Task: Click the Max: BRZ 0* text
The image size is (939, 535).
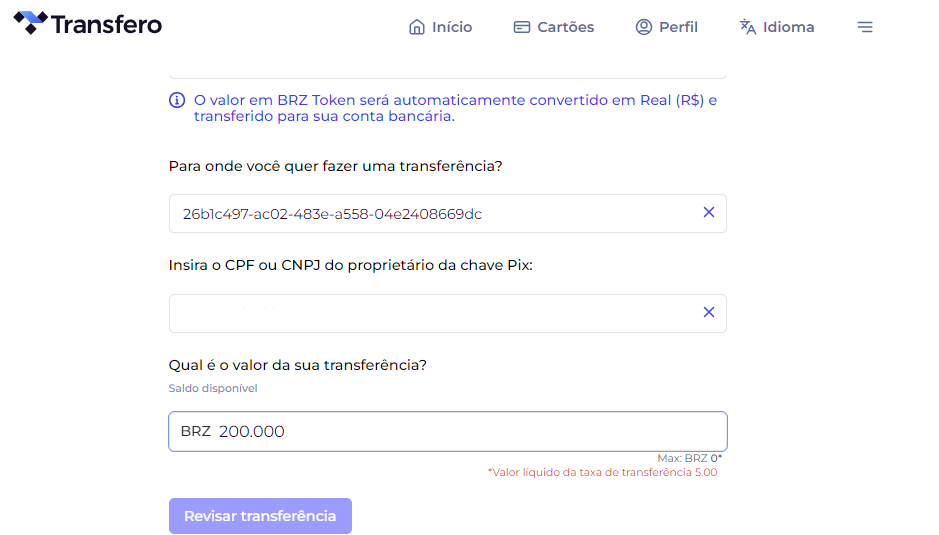Action: tap(690, 458)
